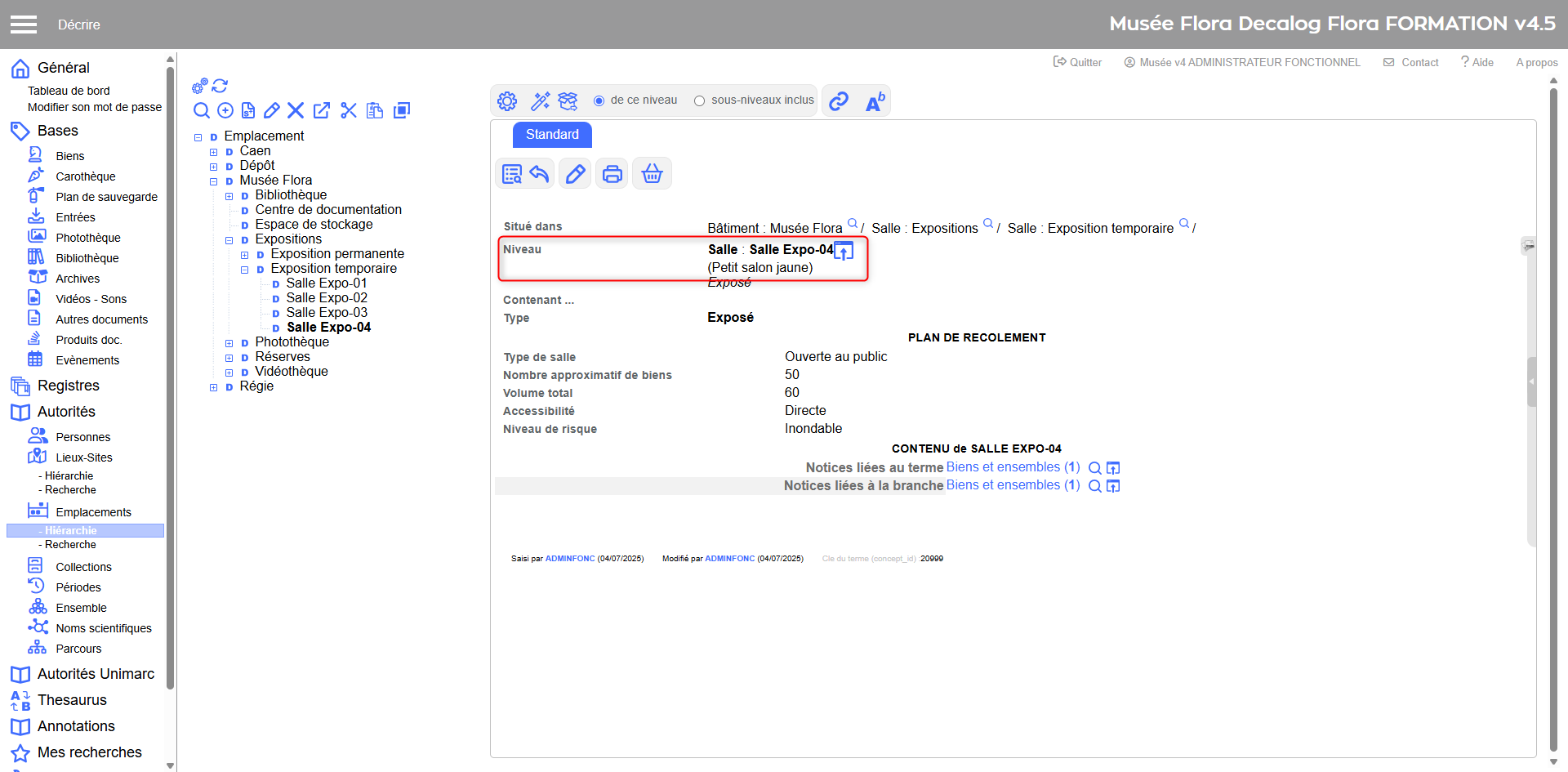Expand the Réserves tree node
Image resolution: width=1568 pixels, height=772 pixels.
point(229,358)
